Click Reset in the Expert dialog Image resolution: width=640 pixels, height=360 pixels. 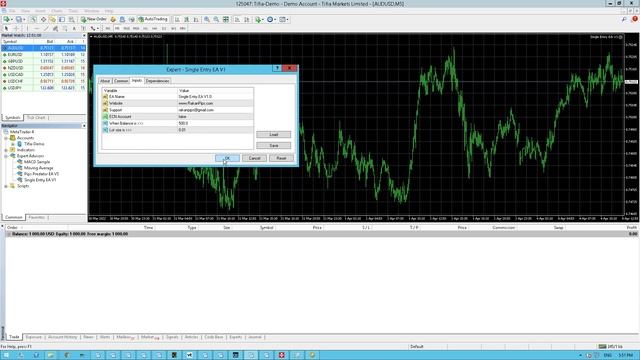[281, 158]
